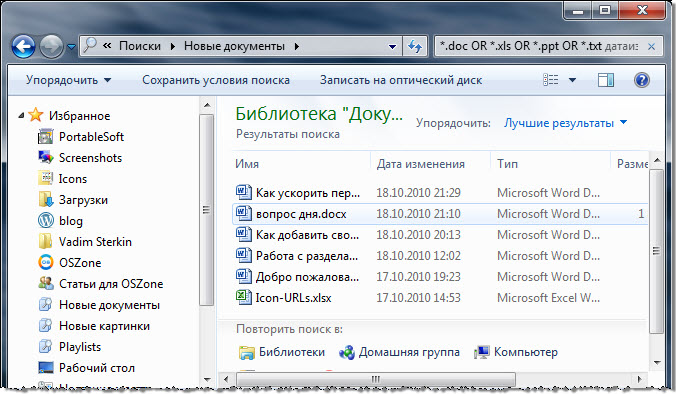
Task: Repeat search in Компьютер
Action: [x=516, y=352]
